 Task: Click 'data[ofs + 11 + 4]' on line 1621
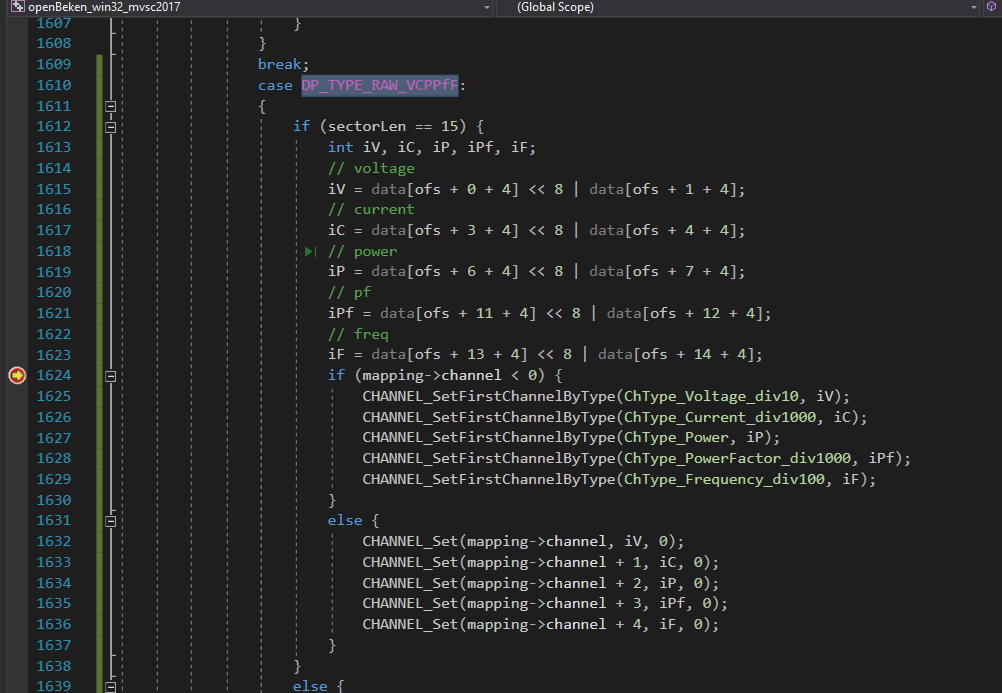458,313
